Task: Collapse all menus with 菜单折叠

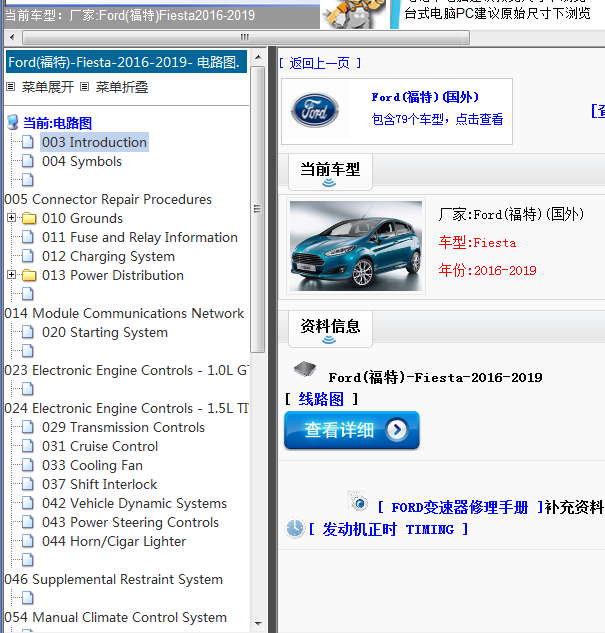Action: tap(121, 87)
